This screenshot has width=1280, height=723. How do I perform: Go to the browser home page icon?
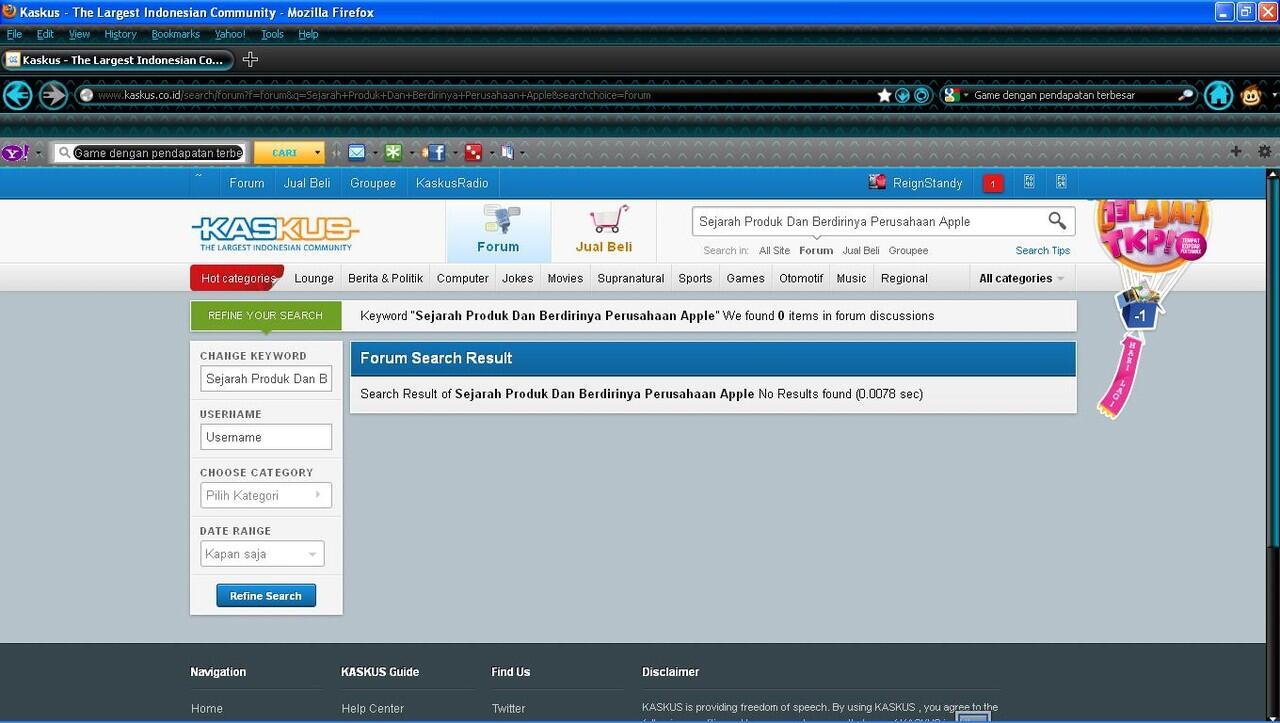tap(1218, 95)
